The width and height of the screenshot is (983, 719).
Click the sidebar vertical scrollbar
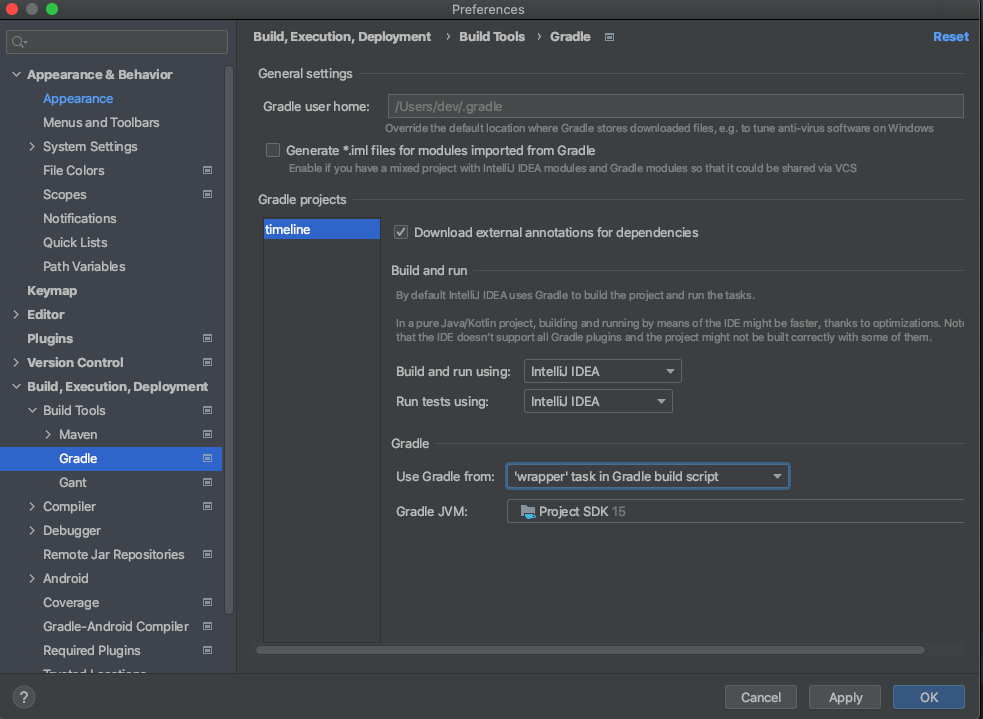point(229,340)
